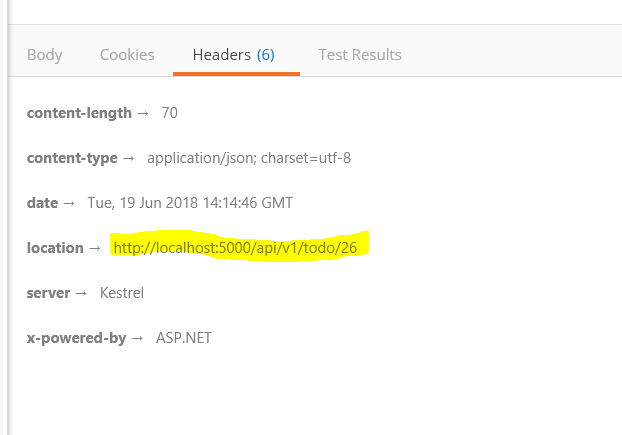Click the arrow after content-type
Screen dimensions: 622x435
[x=129, y=159]
